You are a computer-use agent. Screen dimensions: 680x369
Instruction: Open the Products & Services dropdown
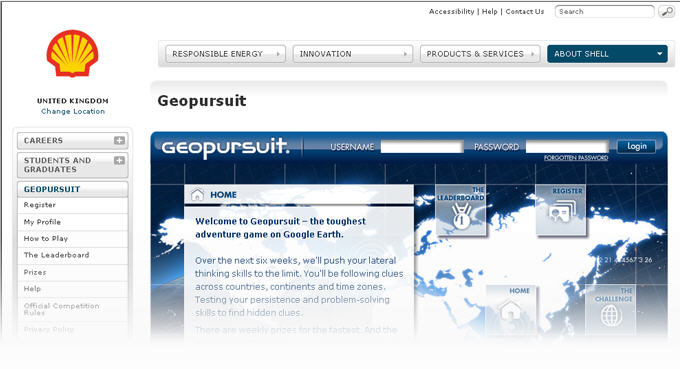480,54
